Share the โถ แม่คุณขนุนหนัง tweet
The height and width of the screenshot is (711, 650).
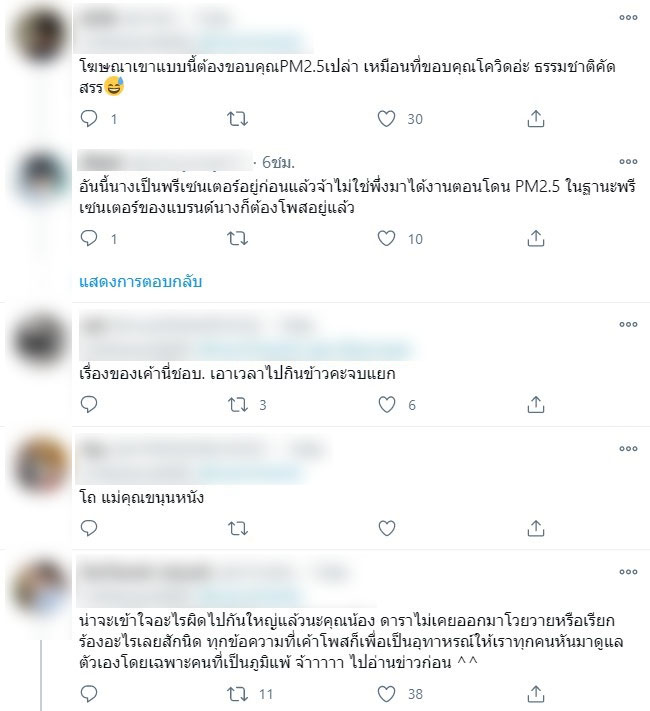pos(536,528)
